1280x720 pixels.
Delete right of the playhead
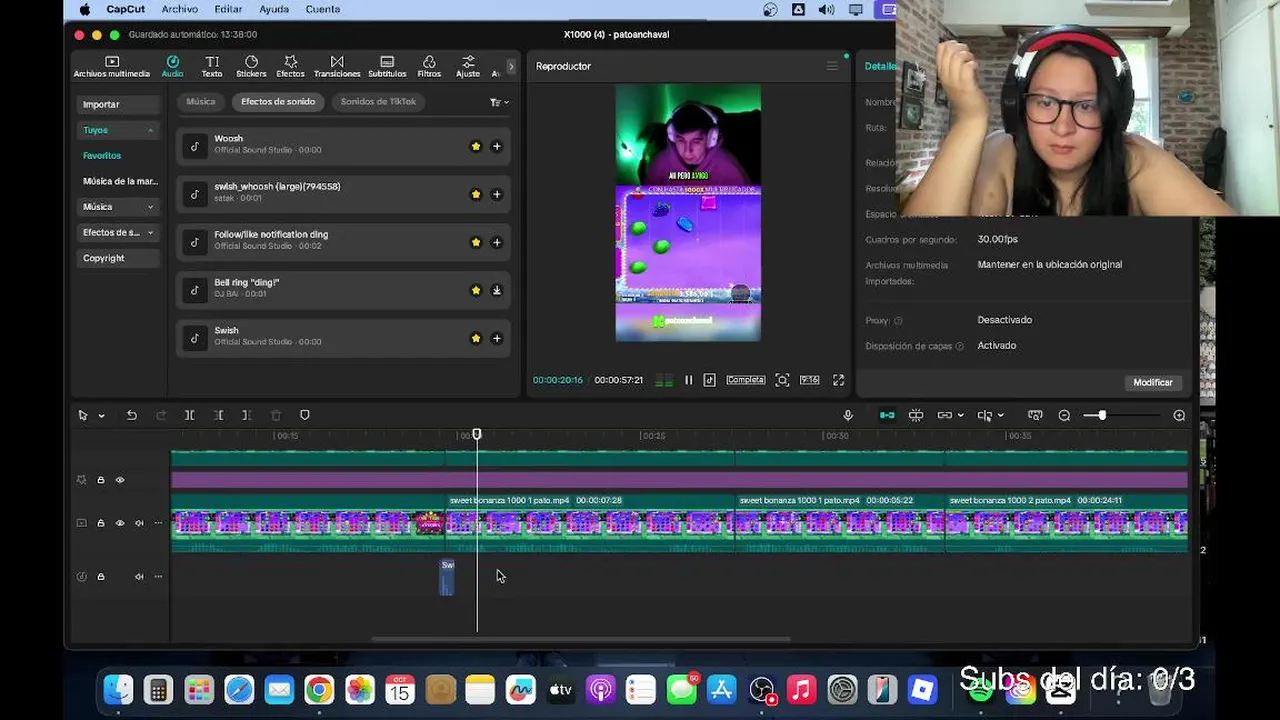(246, 415)
